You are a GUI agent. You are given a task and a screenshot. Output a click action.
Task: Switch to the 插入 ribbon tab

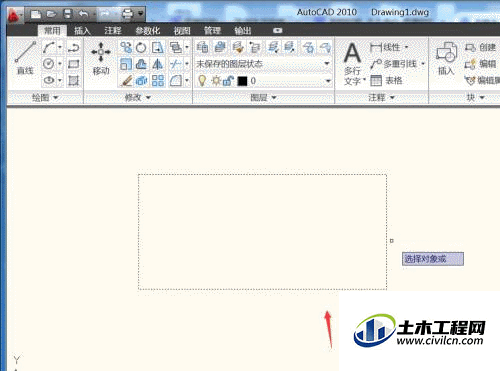(82, 31)
